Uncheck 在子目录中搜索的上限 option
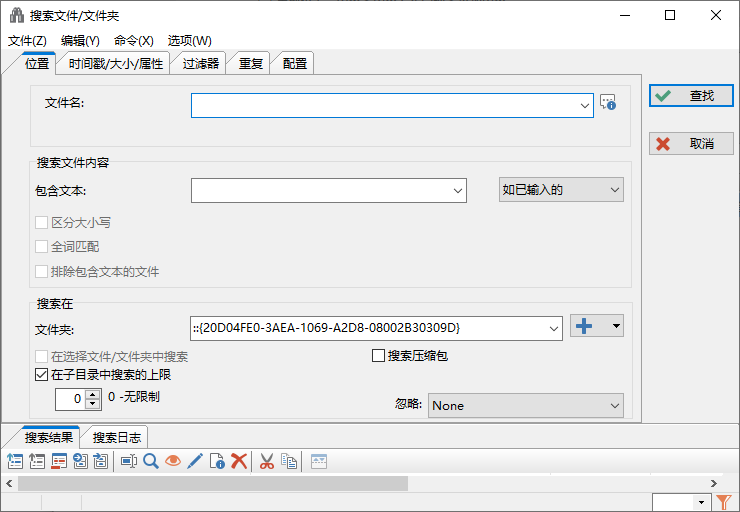 click(41, 375)
